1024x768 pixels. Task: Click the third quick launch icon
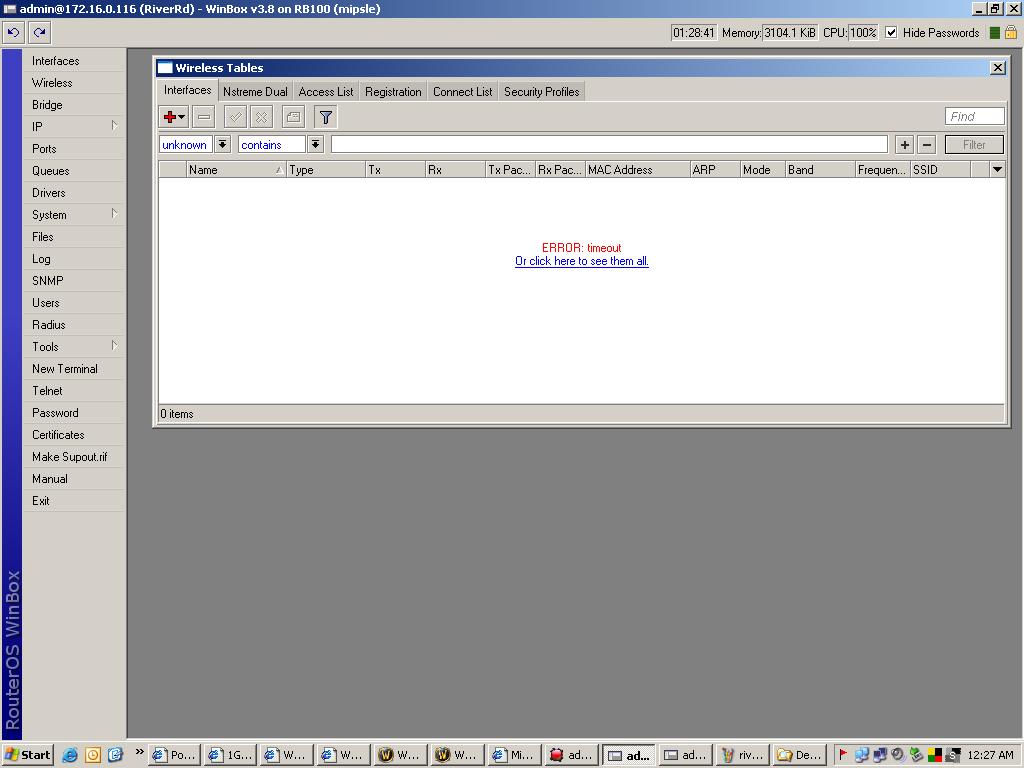pyautogui.click(x=116, y=755)
